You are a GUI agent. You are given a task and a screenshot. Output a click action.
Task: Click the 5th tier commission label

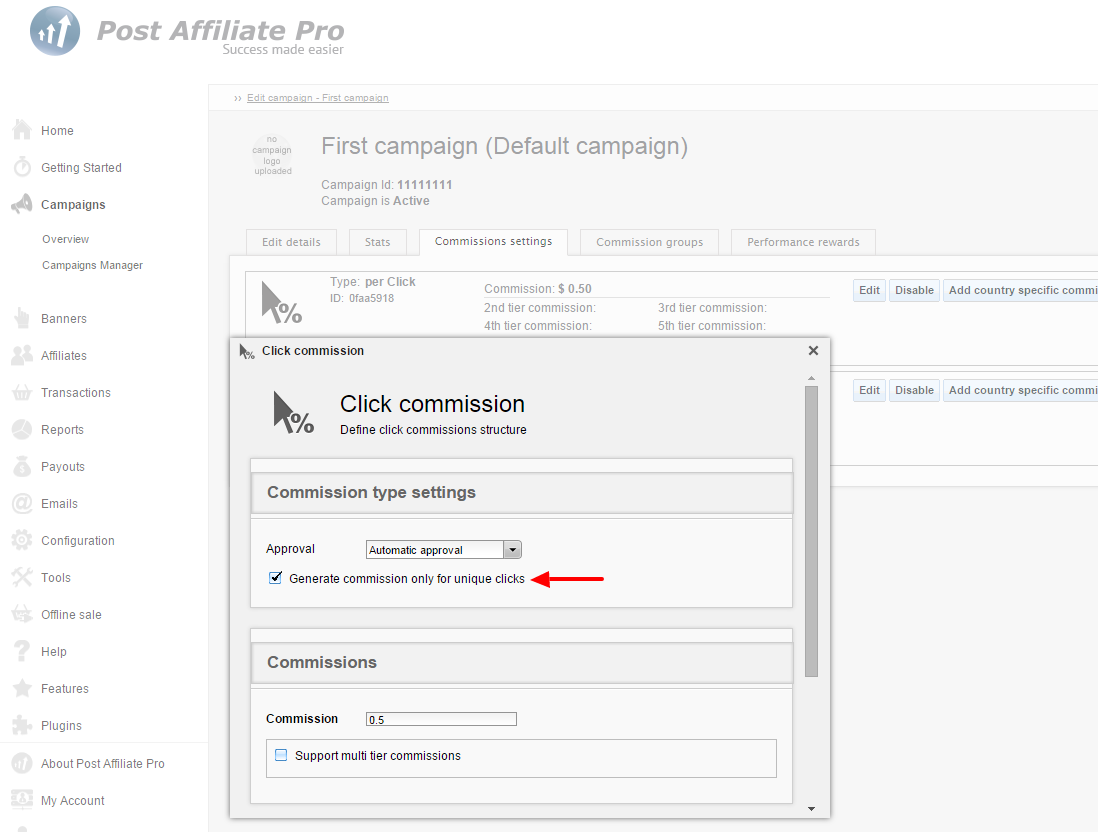click(x=711, y=326)
